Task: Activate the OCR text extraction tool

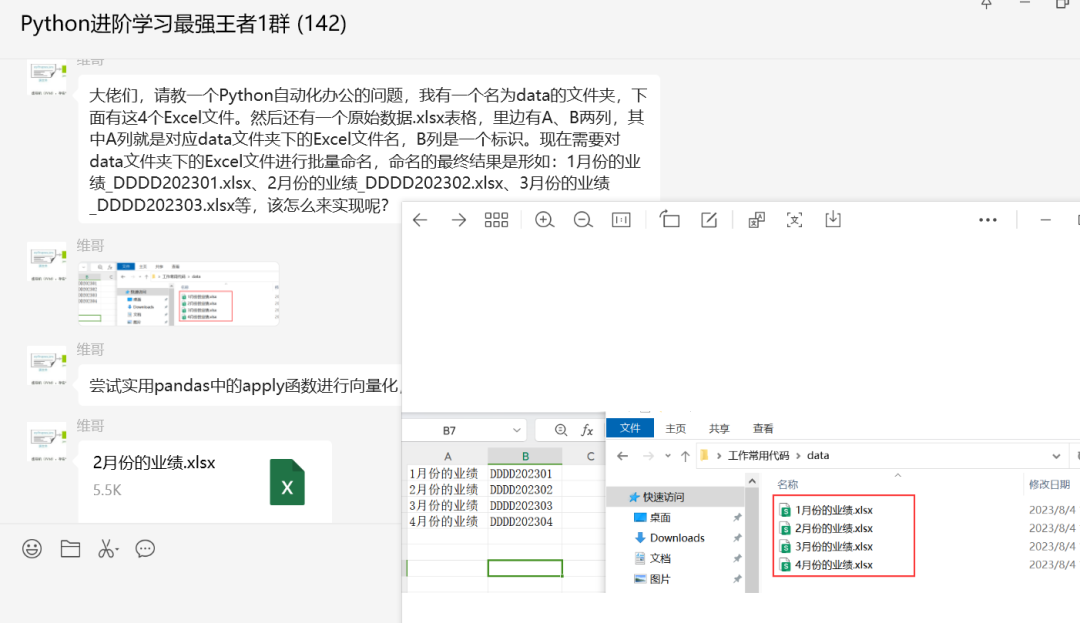Action: [x=794, y=219]
